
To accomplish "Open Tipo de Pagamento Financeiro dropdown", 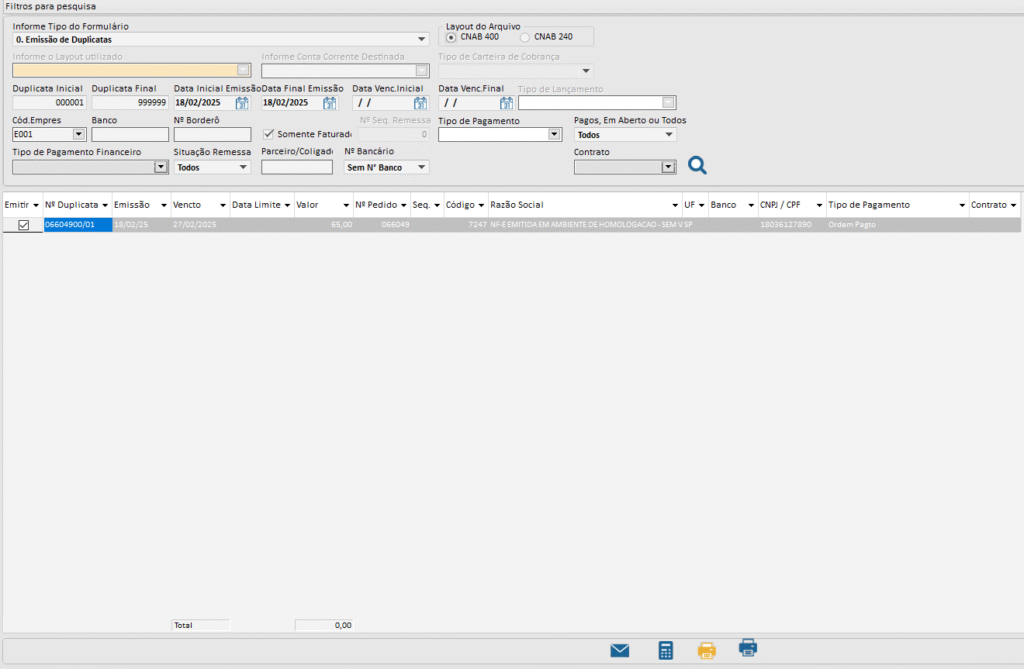I will pyautogui.click(x=161, y=167).
